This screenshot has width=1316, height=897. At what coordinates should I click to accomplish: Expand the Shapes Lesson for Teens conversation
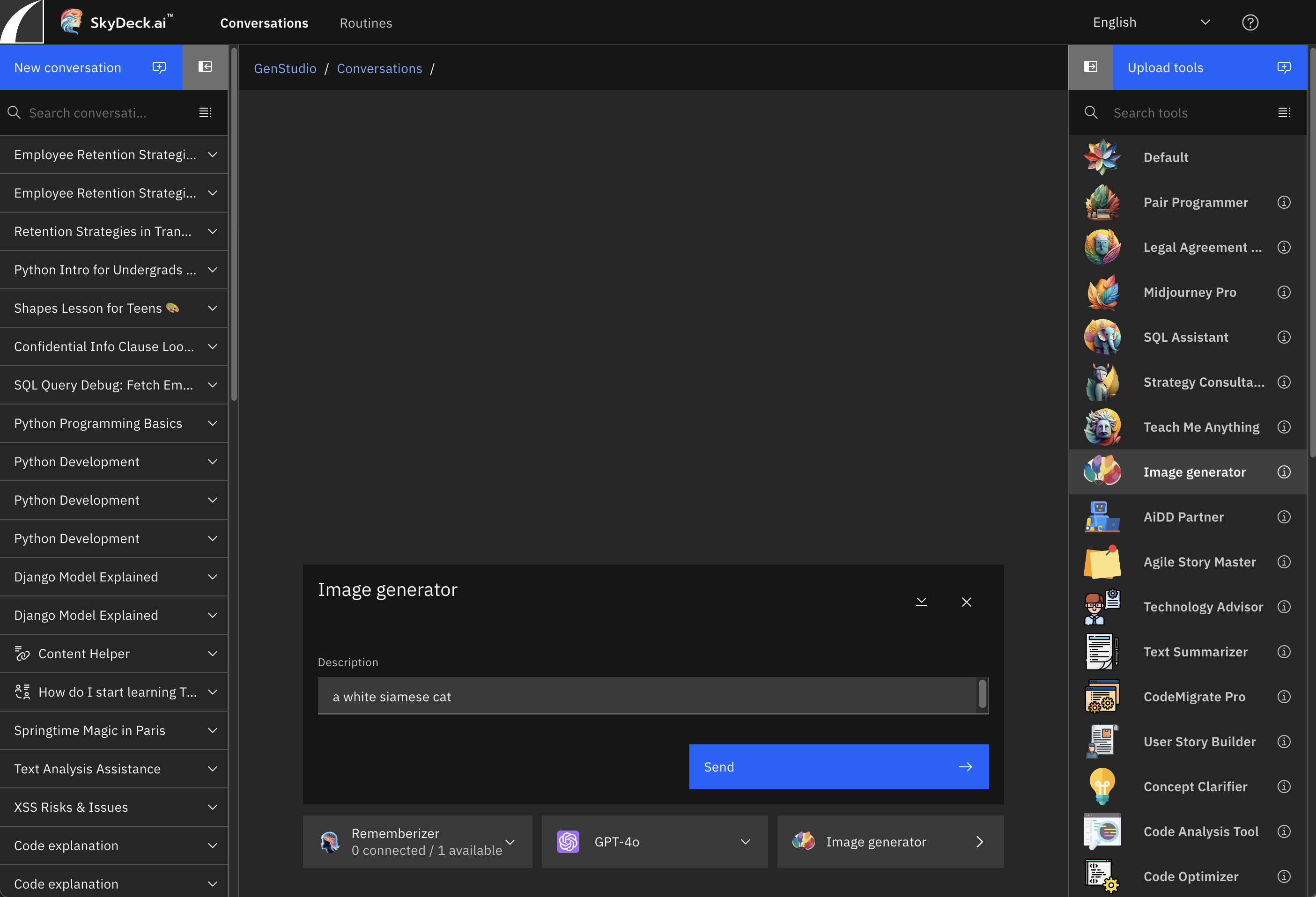[x=212, y=308]
